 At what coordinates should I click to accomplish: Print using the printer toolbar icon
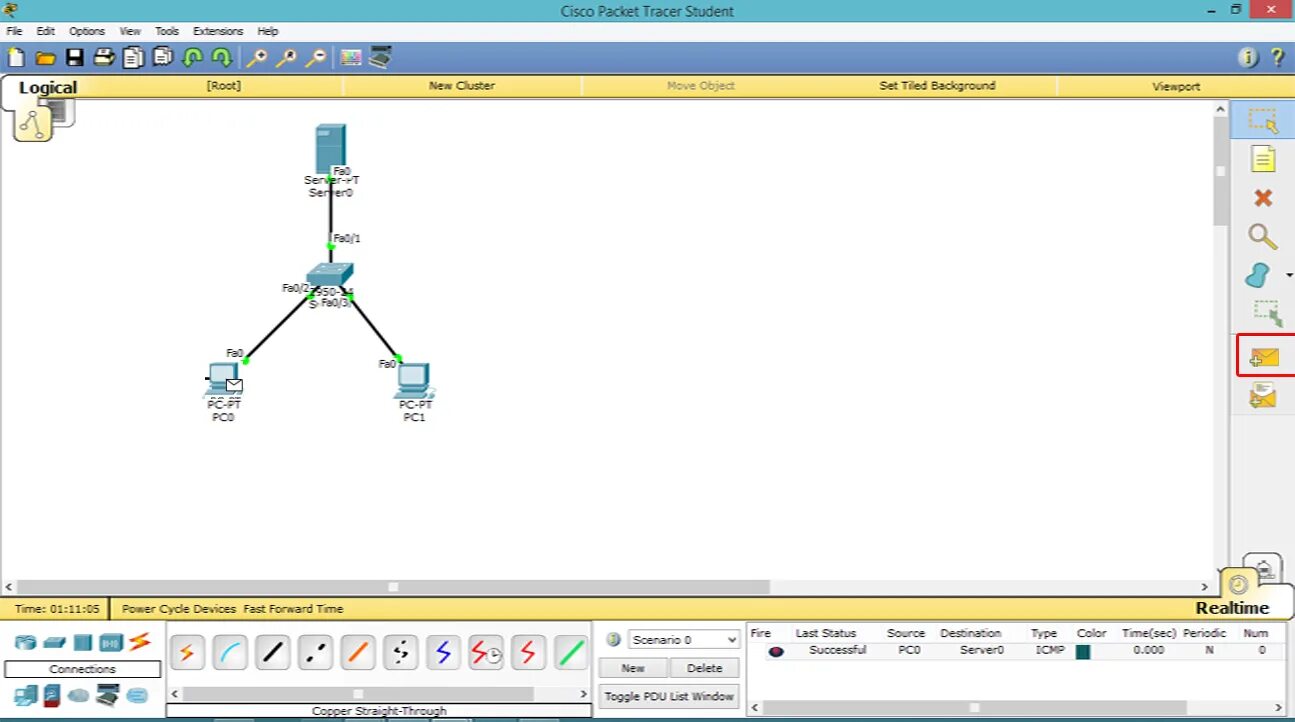(104, 58)
